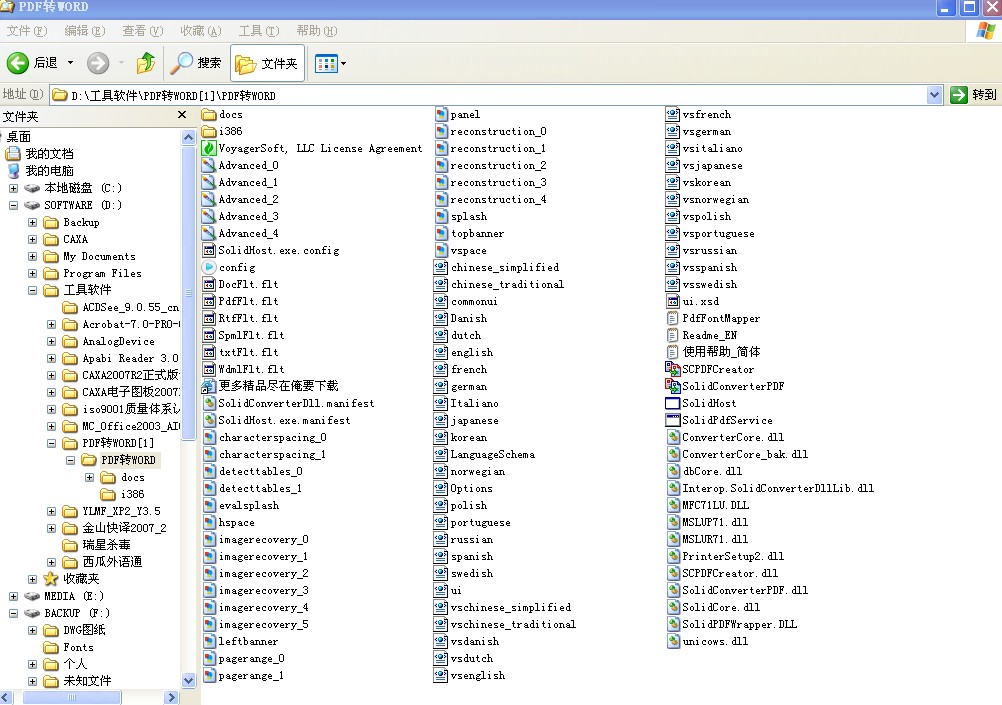This screenshot has width=1002, height=705.
Task: Go up one folder level icon
Action: [x=146, y=63]
